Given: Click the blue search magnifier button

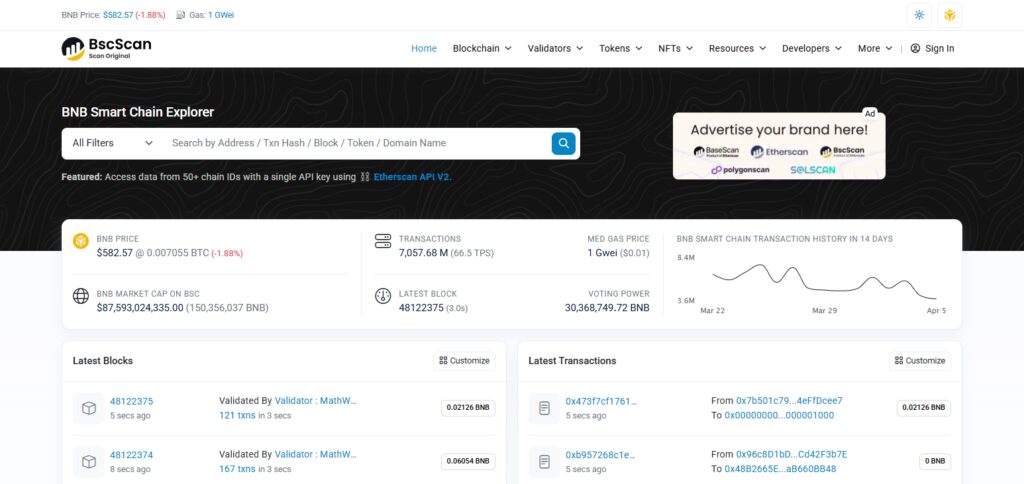Looking at the screenshot, I should pos(563,143).
